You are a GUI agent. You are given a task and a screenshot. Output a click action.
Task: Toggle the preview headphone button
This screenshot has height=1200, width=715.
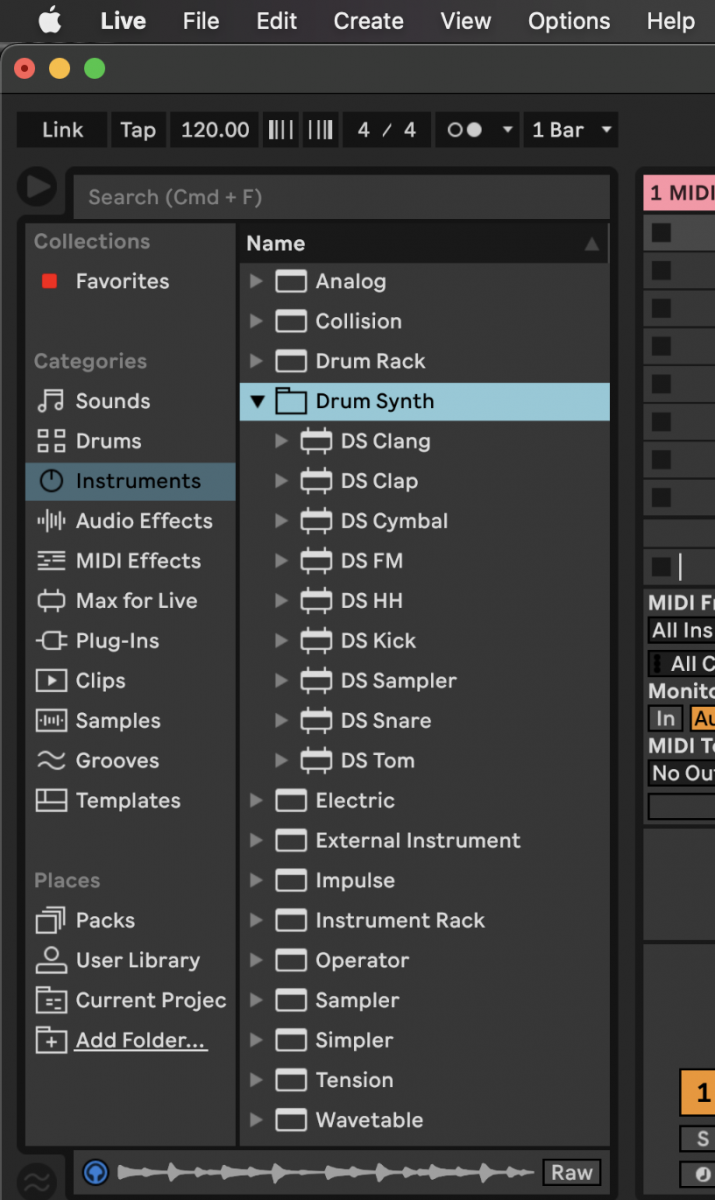tap(96, 1172)
